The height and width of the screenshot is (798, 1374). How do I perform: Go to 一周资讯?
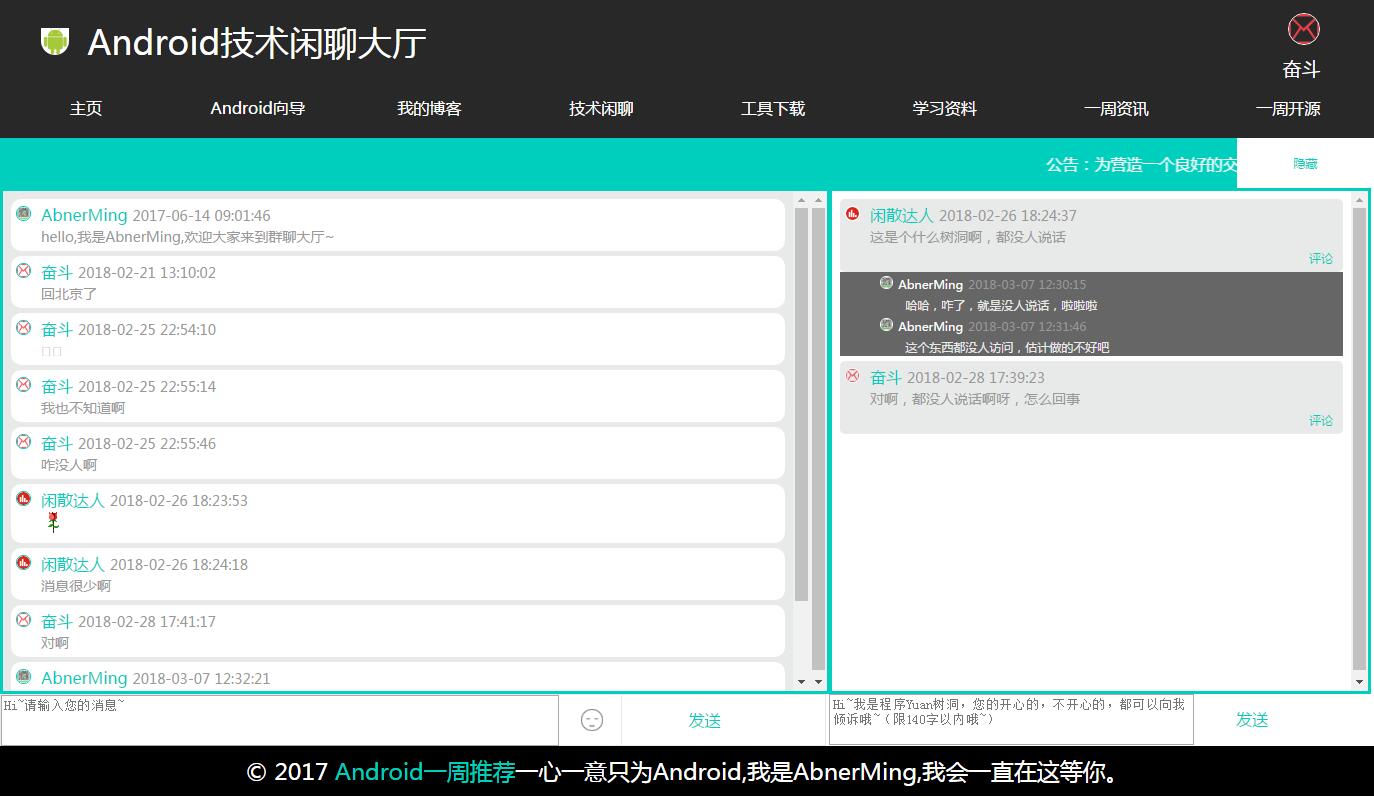pyautogui.click(x=1116, y=109)
